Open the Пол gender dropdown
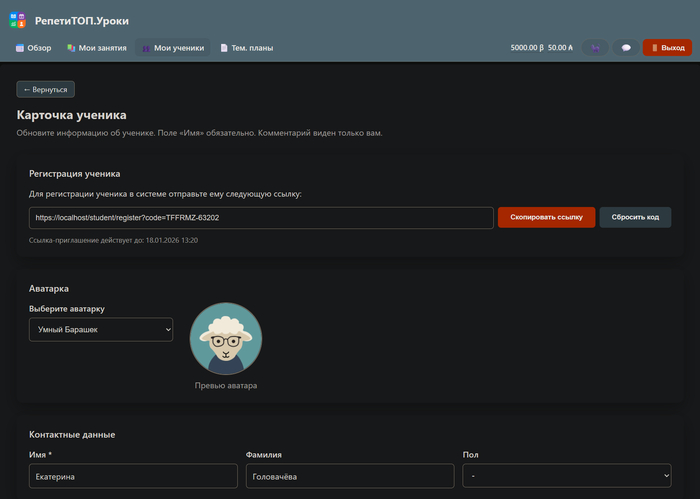 [x=566, y=477]
